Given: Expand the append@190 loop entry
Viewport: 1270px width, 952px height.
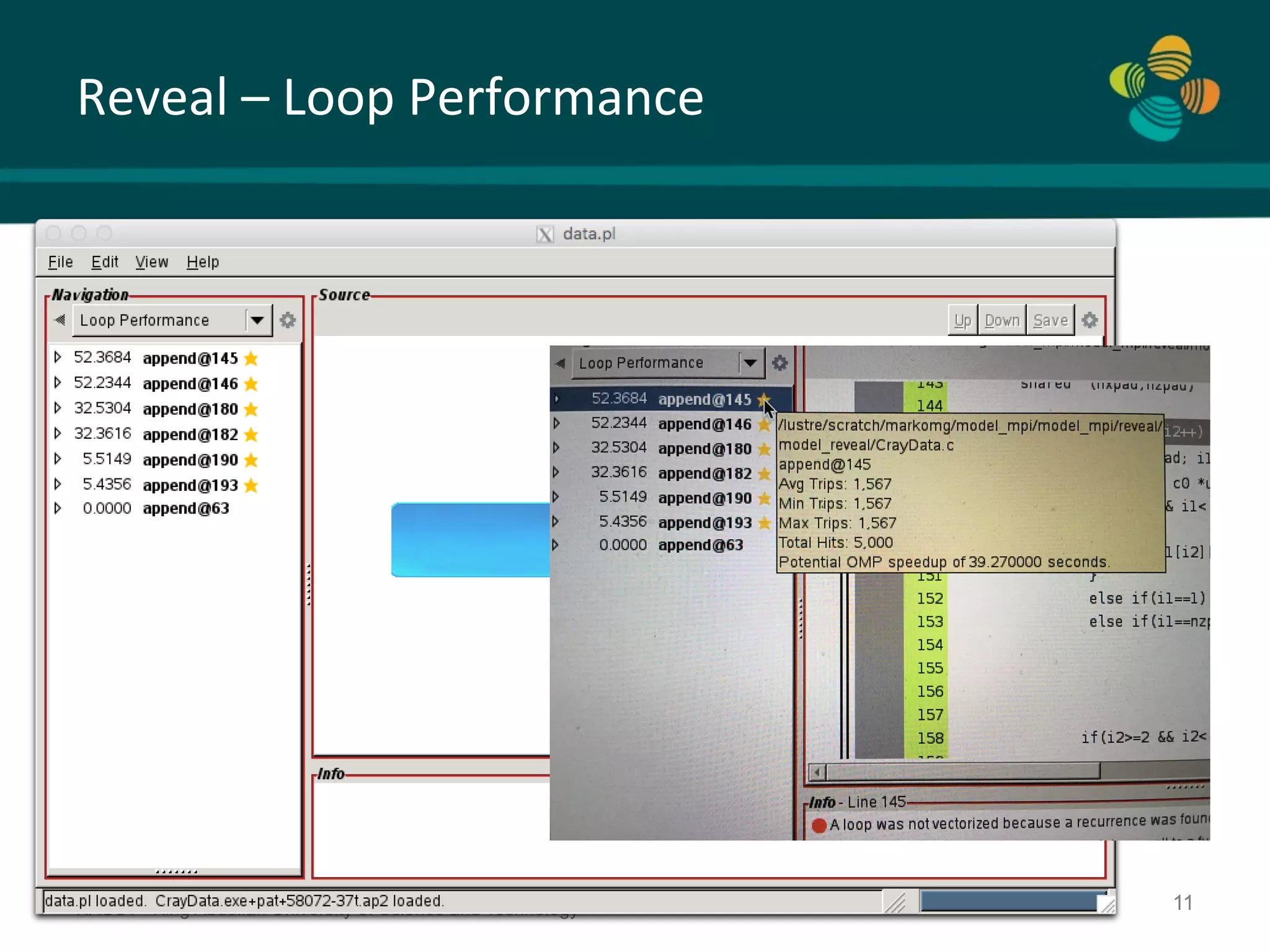Looking at the screenshot, I should [58, 459].
